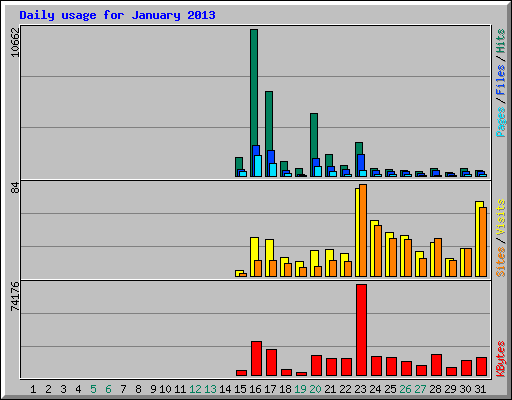Click day label 16 on the x-axis
This screenshot has width=512, height=400.
pos(255,389)
